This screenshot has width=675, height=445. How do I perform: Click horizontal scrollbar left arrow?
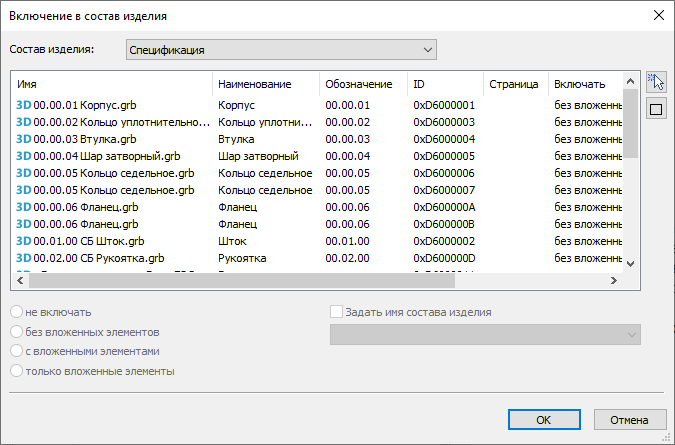click(x=20, y=281)
